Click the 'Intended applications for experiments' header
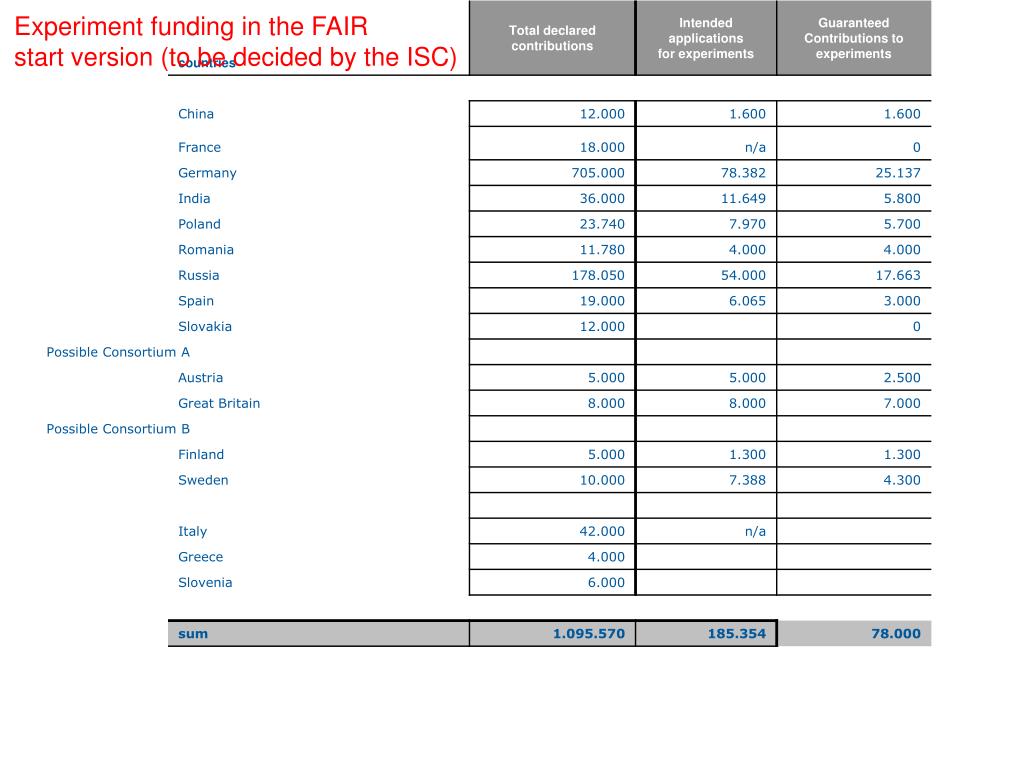 (x=705, y=38)
